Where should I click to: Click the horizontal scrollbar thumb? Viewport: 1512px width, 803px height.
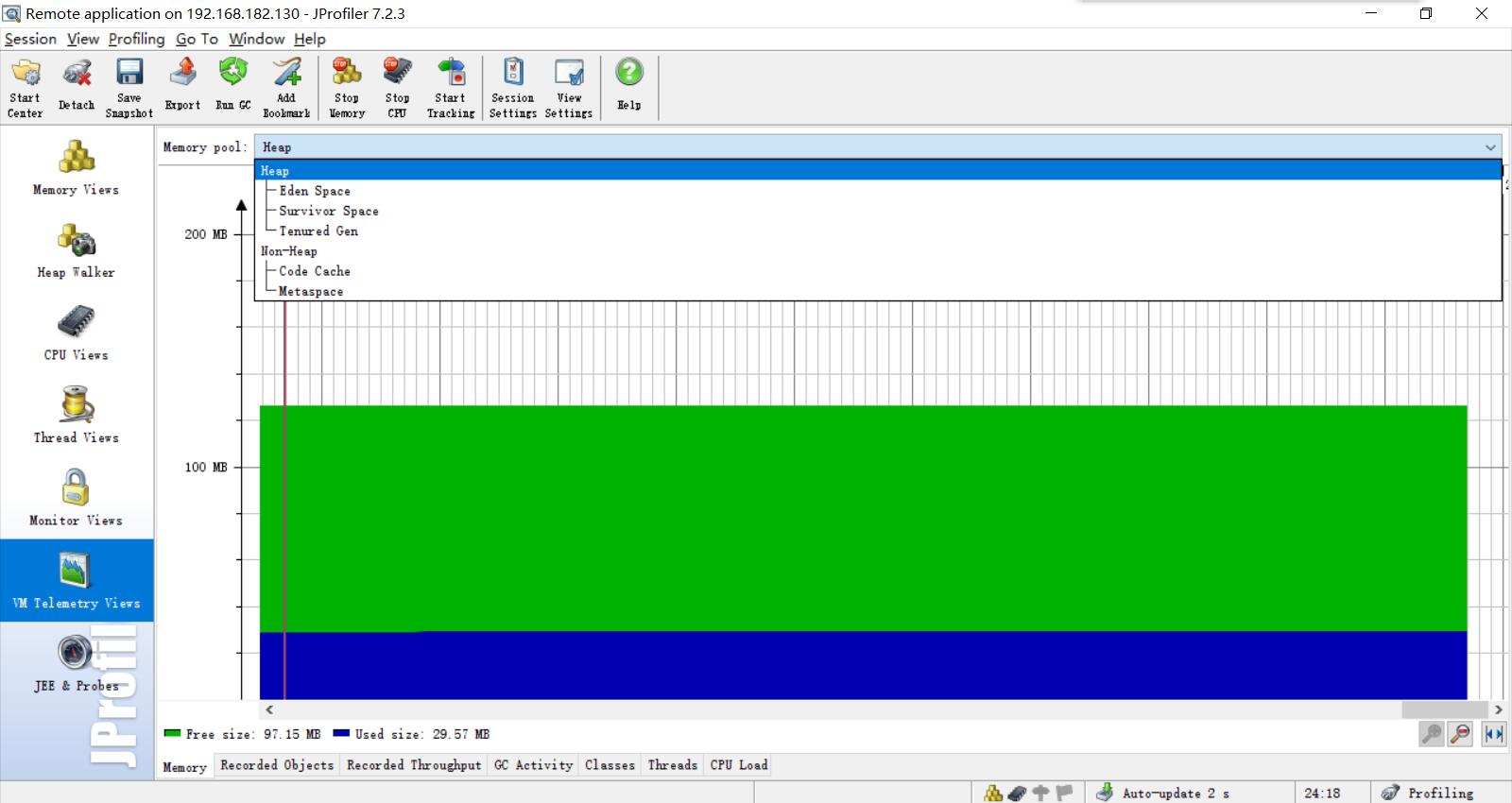[x=1445, y=709]
